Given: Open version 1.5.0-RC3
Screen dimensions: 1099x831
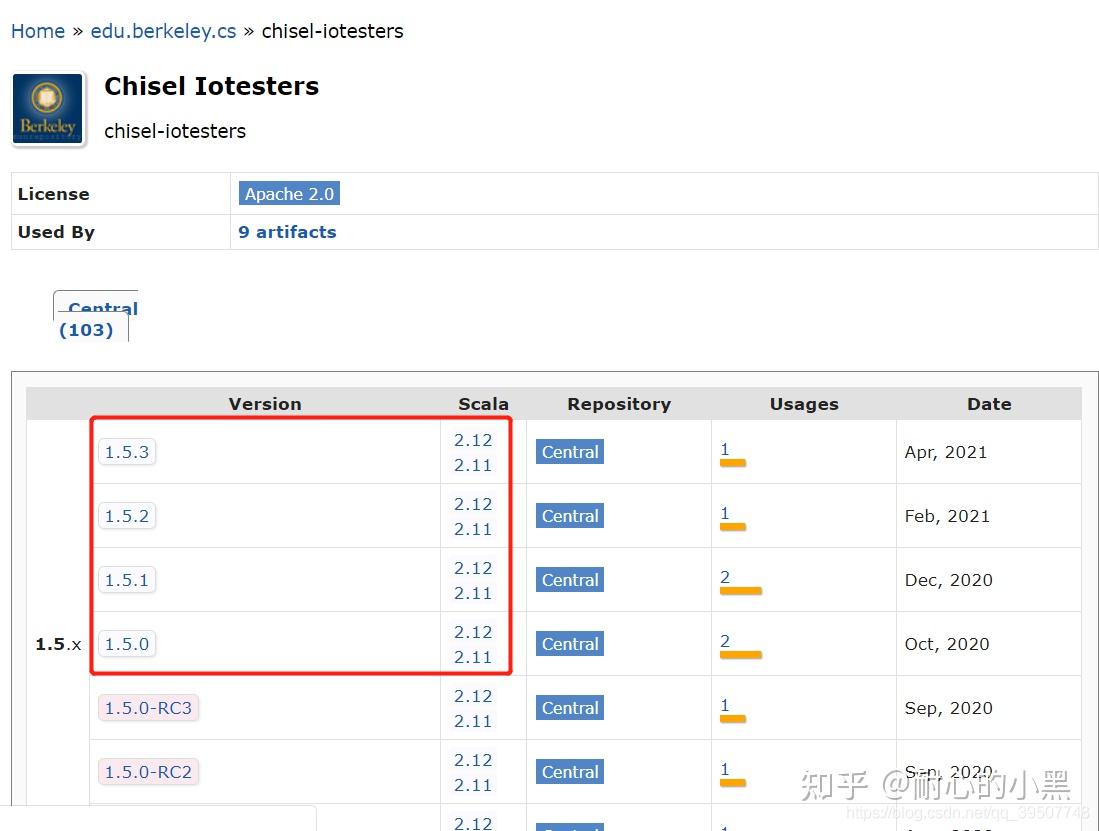Looking at the screenshot, I should pos(149,708).
